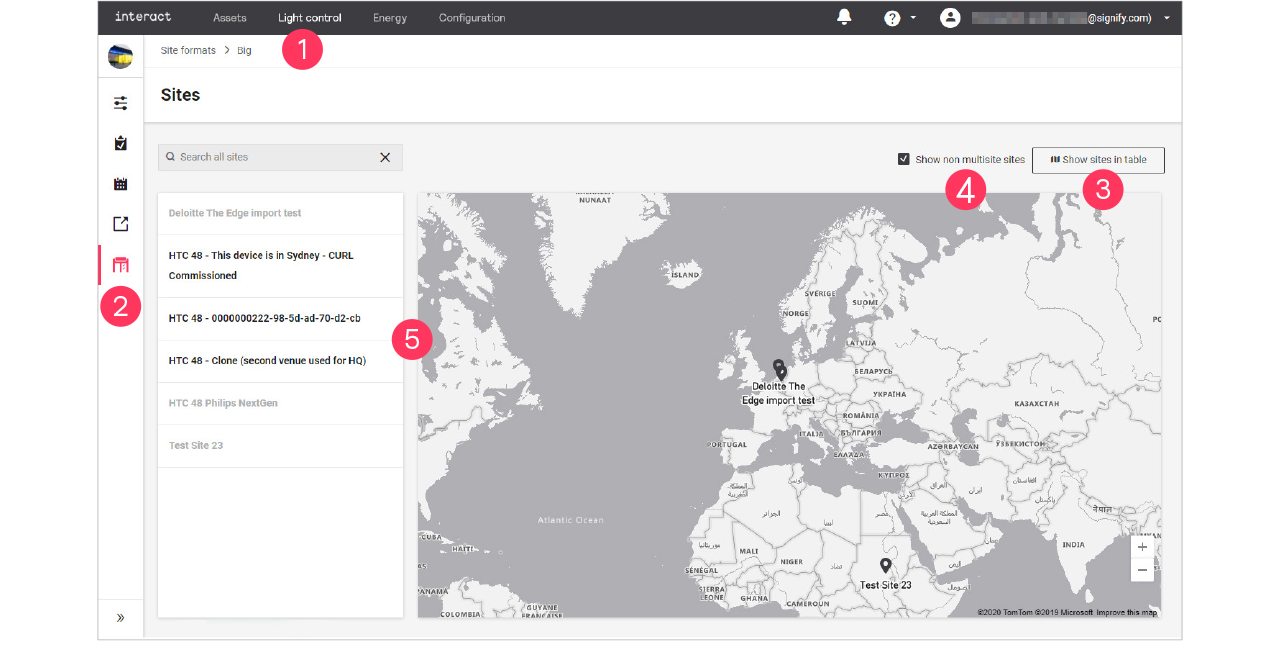The image size is (1280, 658).
Task: Click the help question mark icon
Action: pos(890,17)
